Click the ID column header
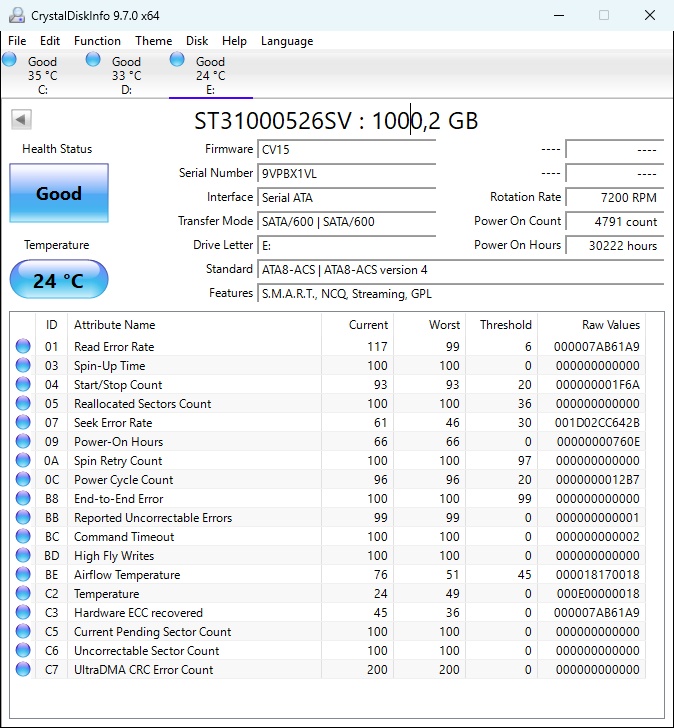This screenshot has width=674, height=728. point(52,325)
